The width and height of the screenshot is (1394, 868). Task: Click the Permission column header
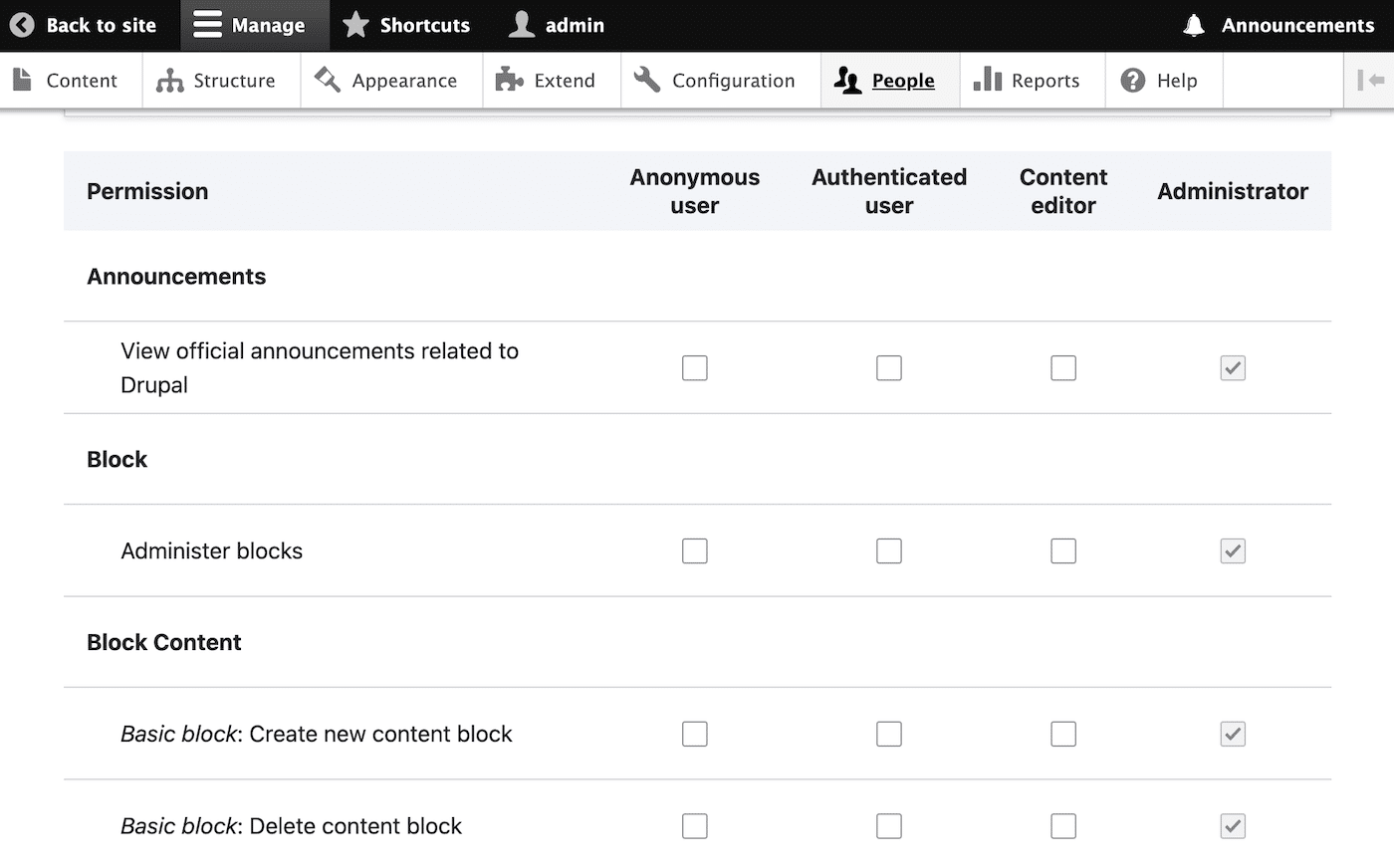click(x=147, y=191)
